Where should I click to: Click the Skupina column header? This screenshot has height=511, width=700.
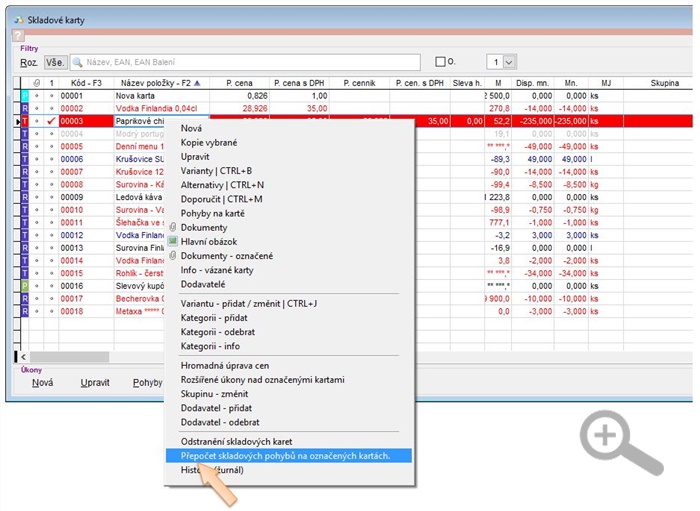664,83
